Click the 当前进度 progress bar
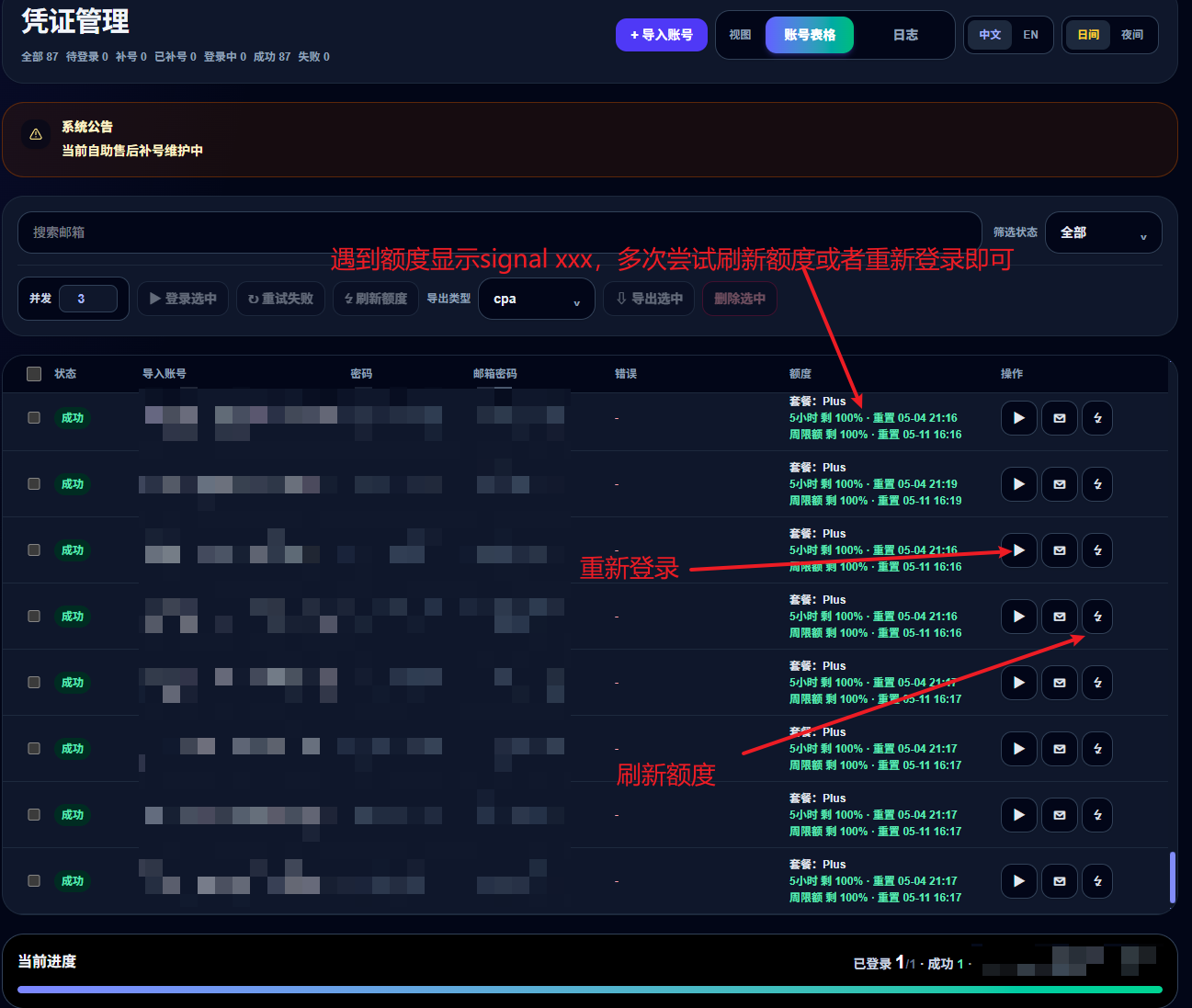 pos(590,990)
